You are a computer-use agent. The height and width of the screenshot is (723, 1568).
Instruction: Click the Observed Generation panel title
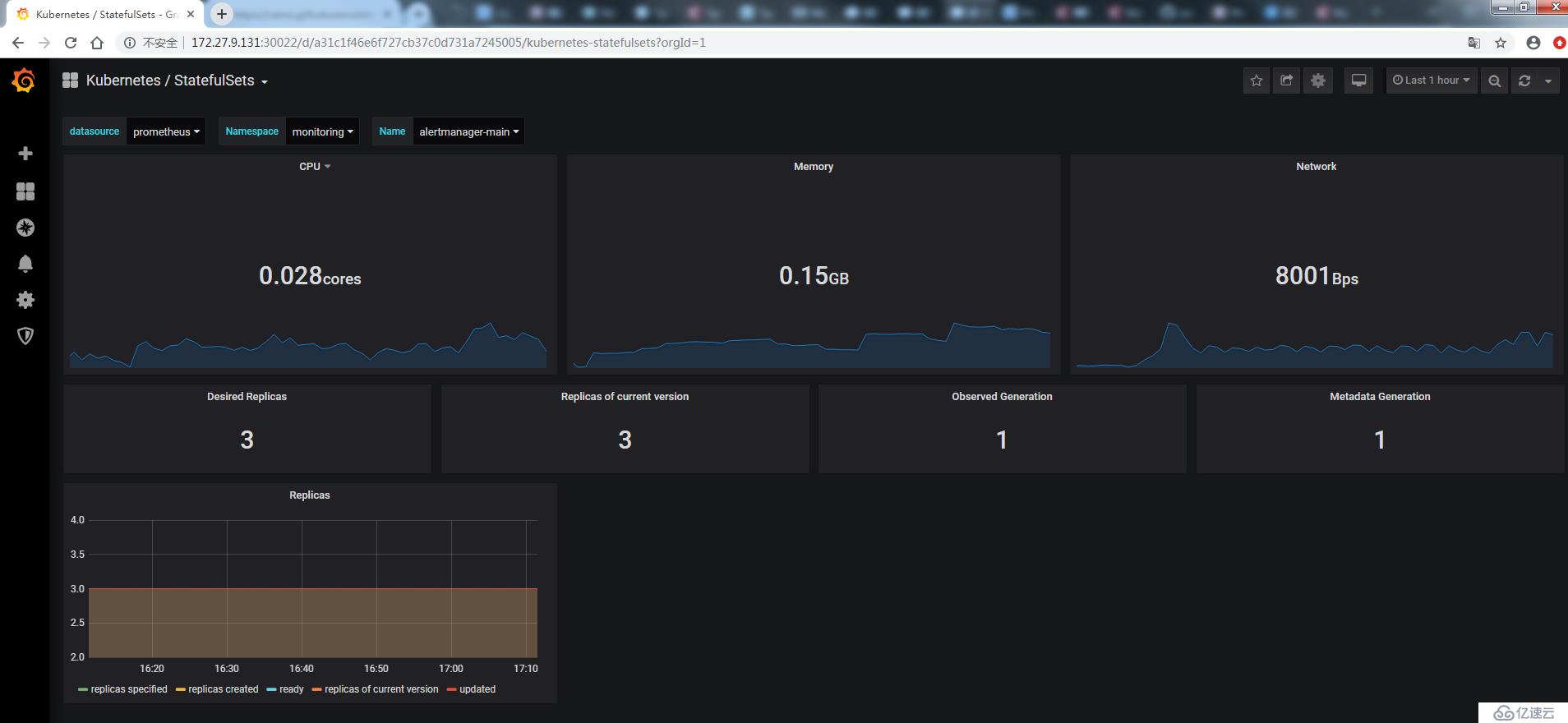(x=1002, y=396)
